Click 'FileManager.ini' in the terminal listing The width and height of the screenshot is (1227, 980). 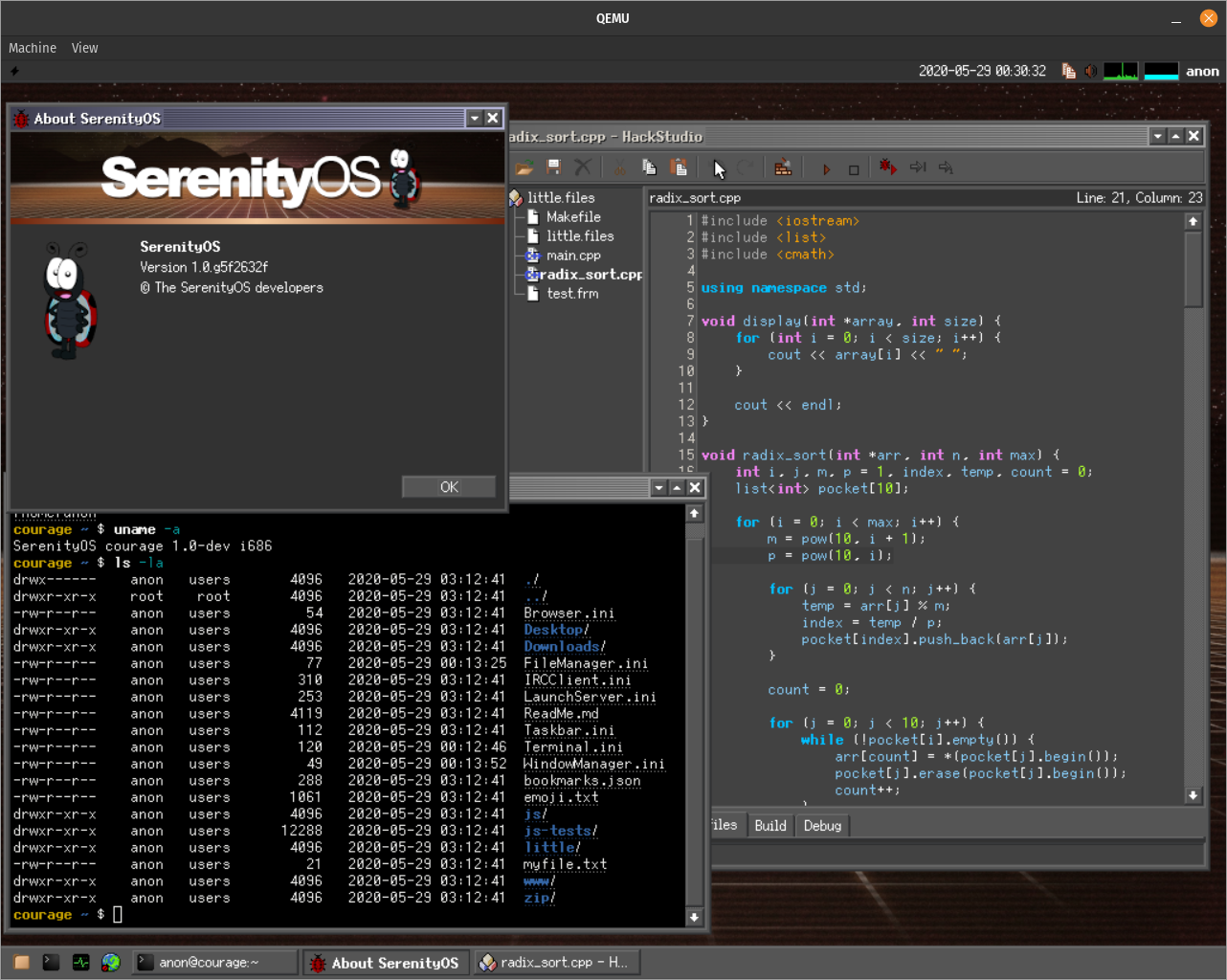click(586, 663)
